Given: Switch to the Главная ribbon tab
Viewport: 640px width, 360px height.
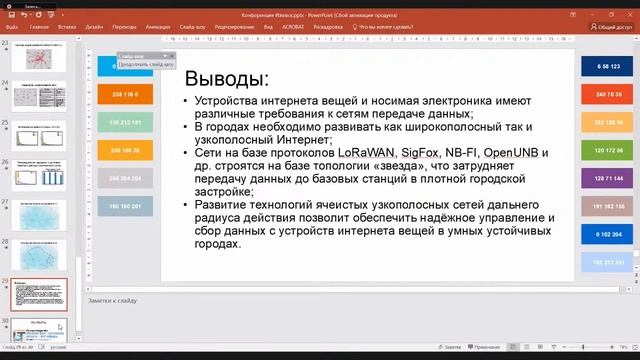Looking at the screenshot, I should coord(39,27).
